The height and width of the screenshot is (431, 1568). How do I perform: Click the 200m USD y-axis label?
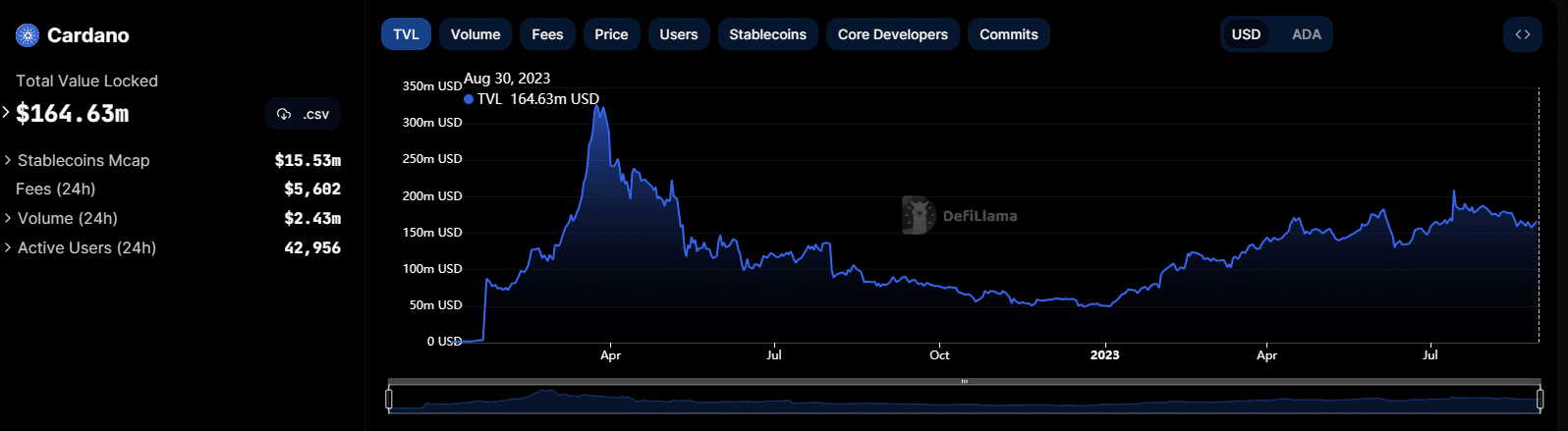(432, 196)
